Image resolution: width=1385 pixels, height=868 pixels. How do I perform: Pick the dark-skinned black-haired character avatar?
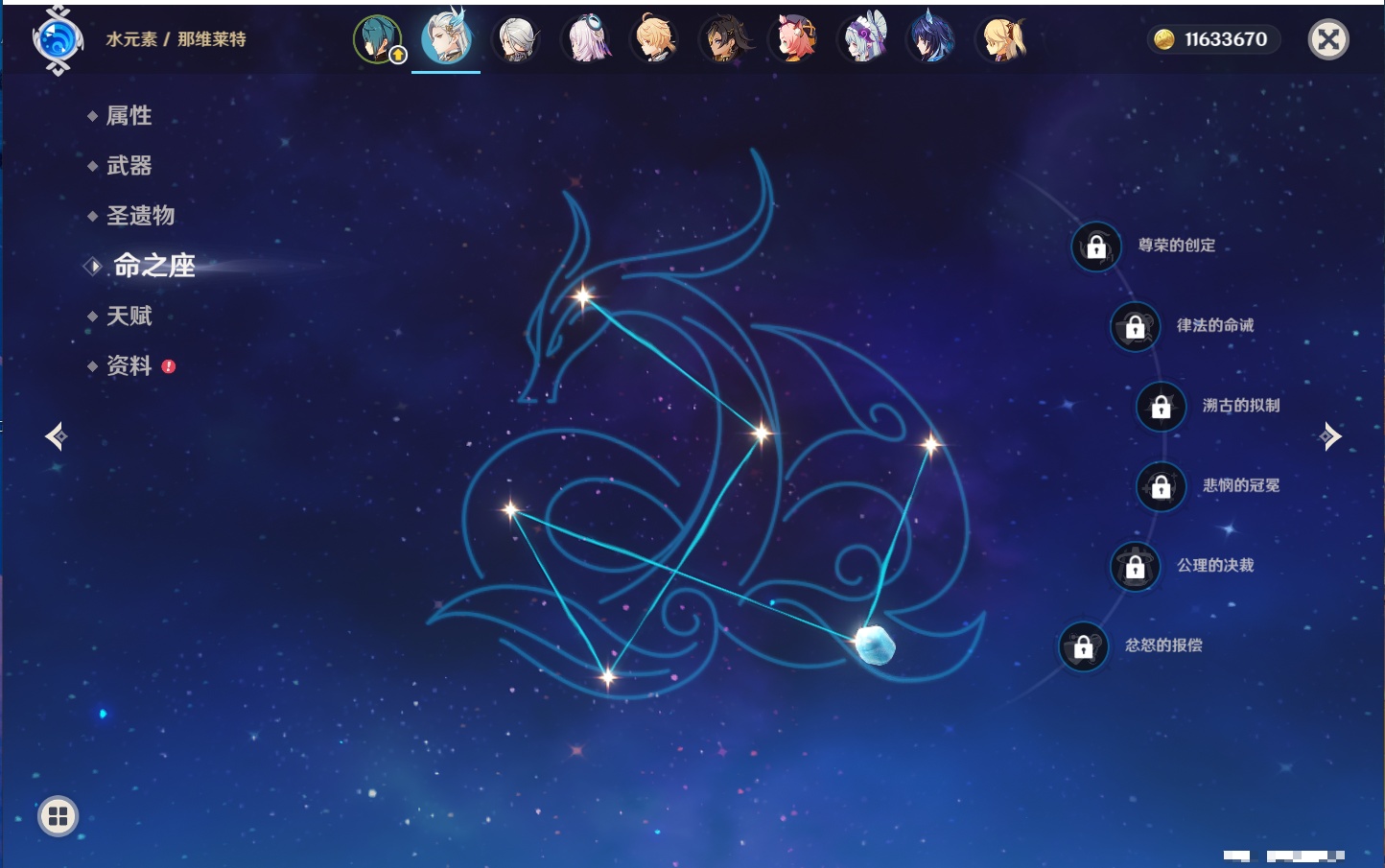(725, 40)
